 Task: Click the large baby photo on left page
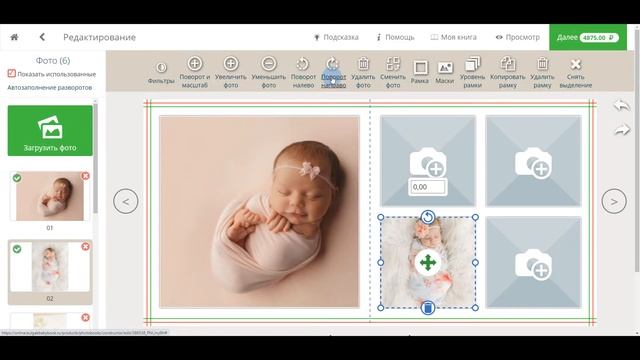(259, 211)
